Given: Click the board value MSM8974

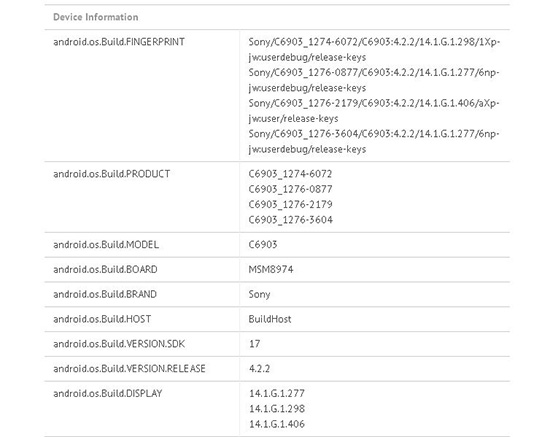Looking at the screenshot, I should pos(271,269).
